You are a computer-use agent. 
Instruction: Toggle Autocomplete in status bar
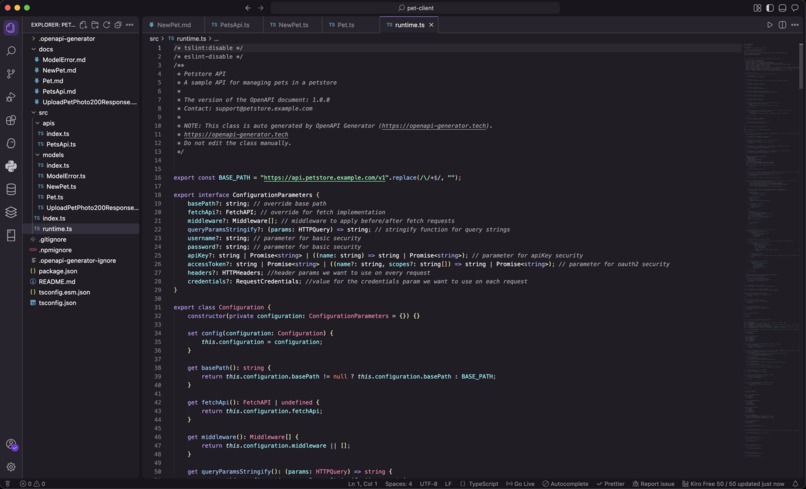point(565,484)
